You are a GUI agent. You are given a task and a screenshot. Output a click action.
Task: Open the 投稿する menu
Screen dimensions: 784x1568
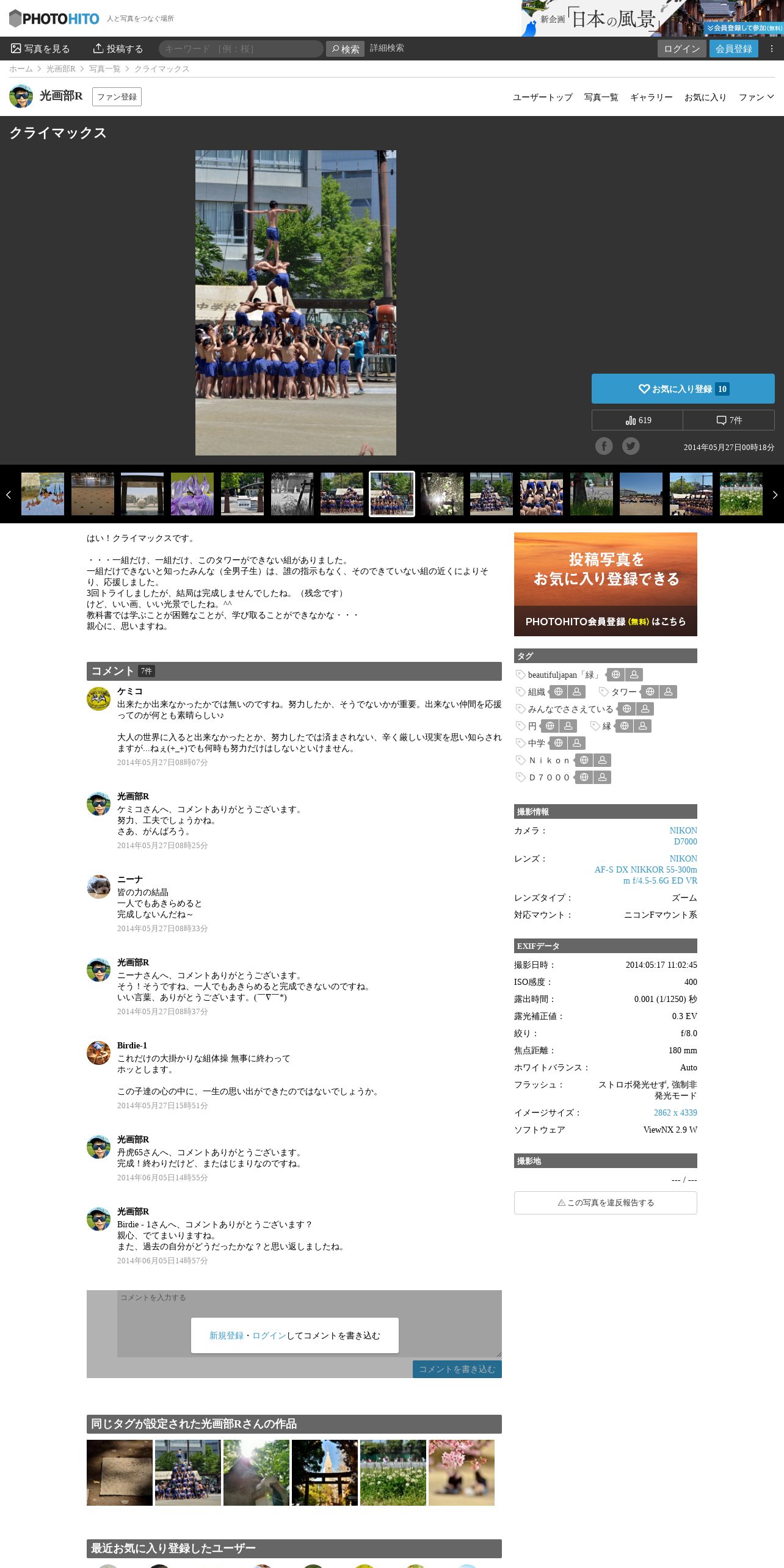point(118,49)
